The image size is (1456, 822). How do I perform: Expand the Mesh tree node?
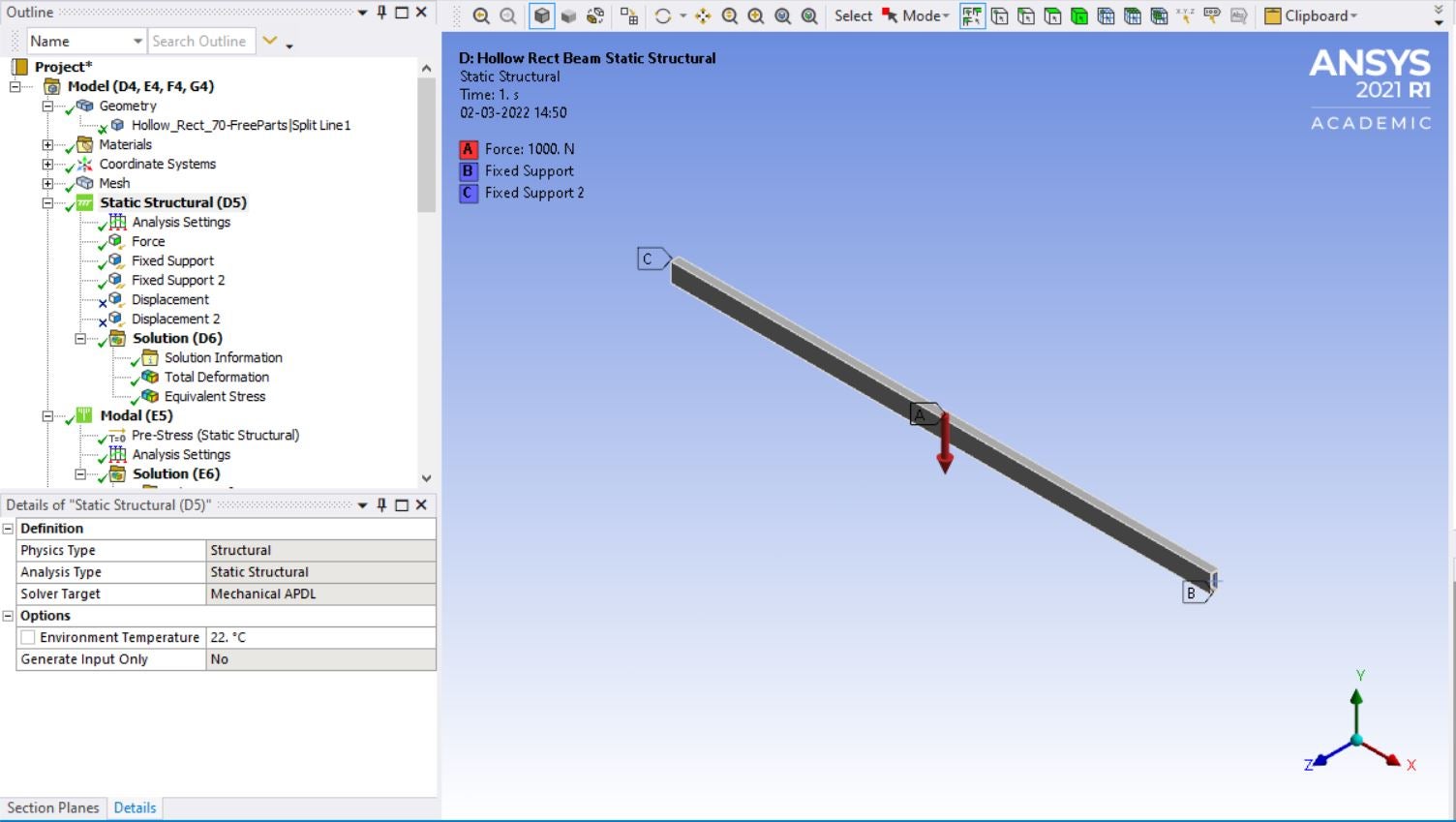(x=46, y=183)
